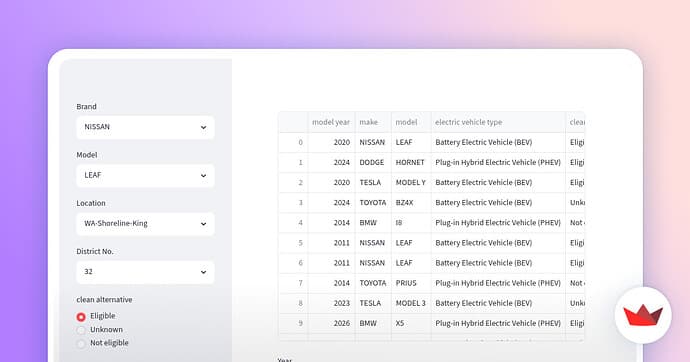690x362 pixels.
Task: Select row index 7 in the table
Action: click(294, 283)
